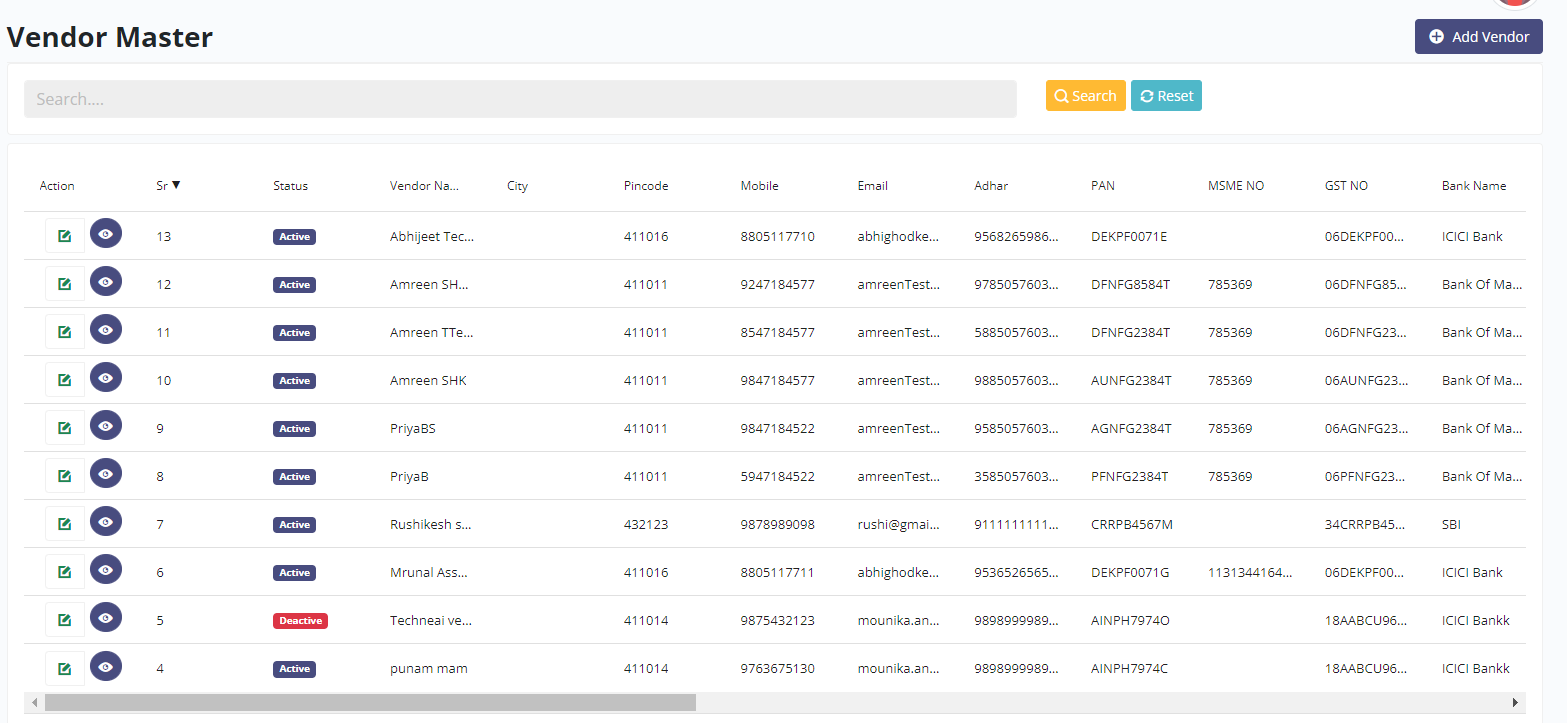Click the Reset button
This screenshot has width=1567, height=723.
coord(1166,96)
